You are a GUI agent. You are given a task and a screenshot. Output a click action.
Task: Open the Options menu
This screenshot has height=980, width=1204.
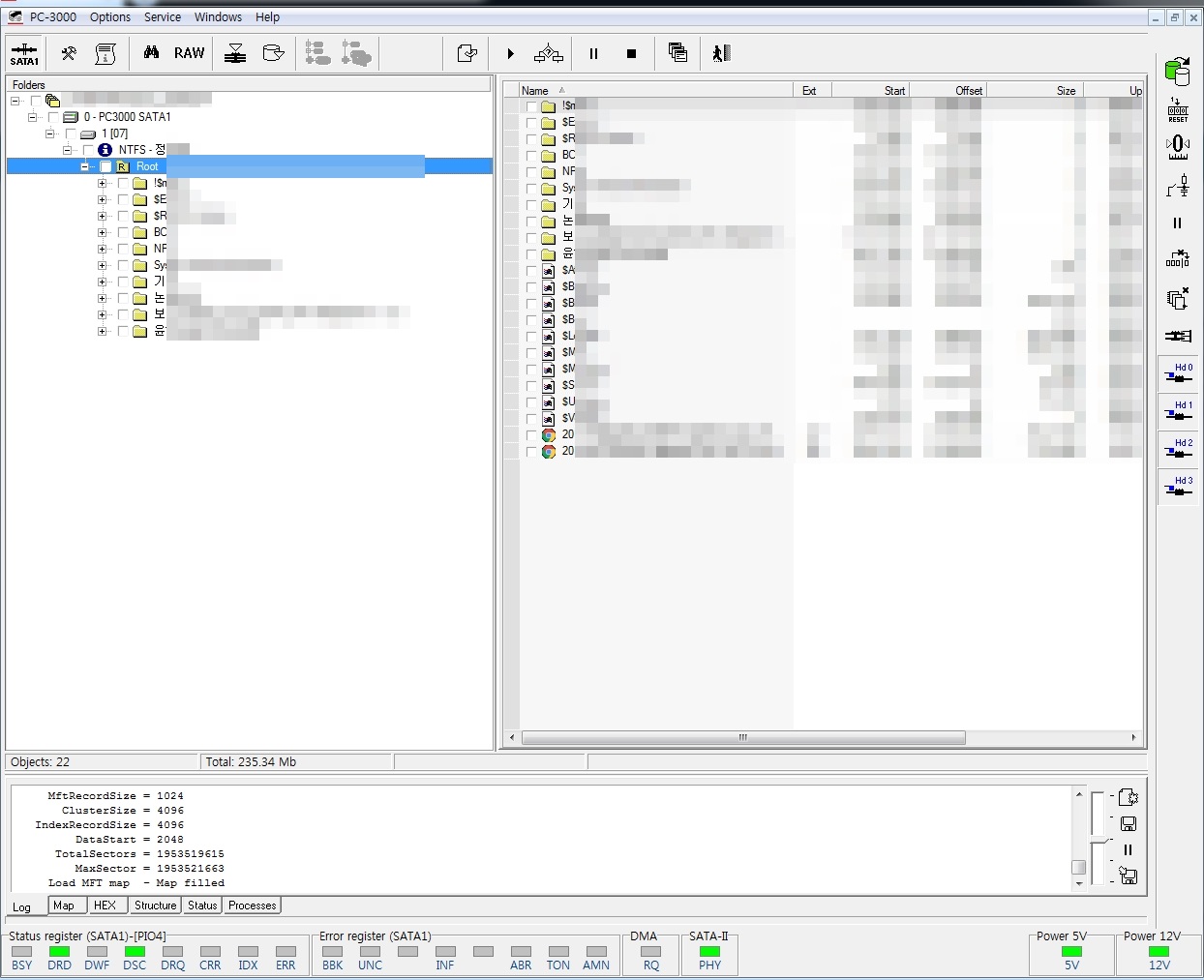[110, 17]
